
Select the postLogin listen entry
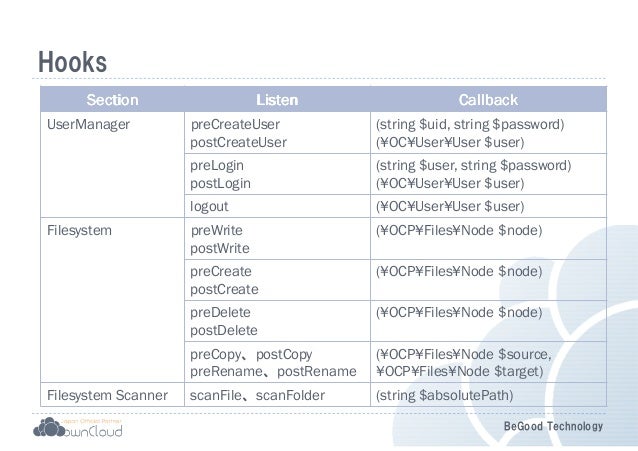(x=221, y=184)
